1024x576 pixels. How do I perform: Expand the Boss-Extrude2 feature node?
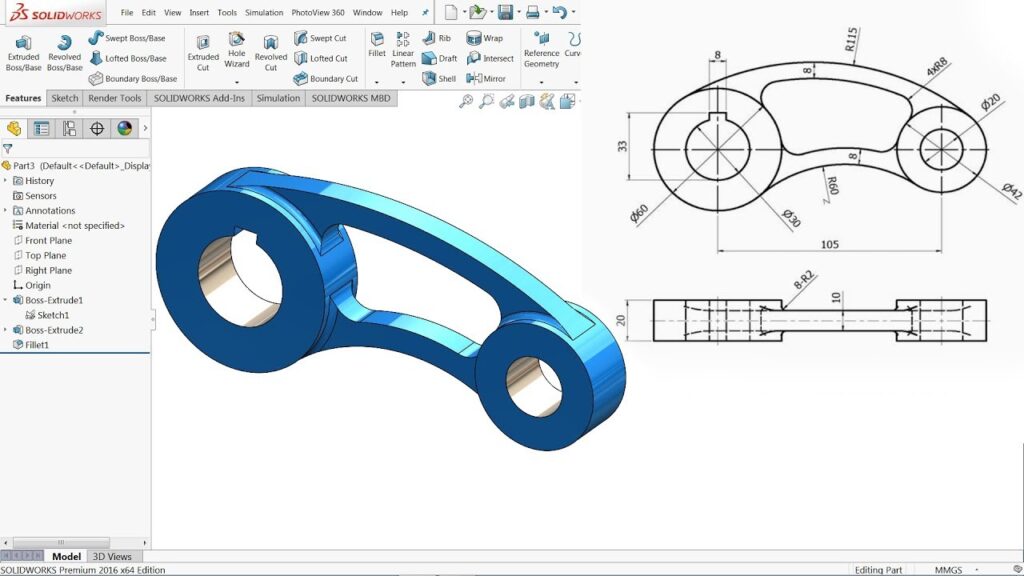pyautogui.click(x=5, y=330)
